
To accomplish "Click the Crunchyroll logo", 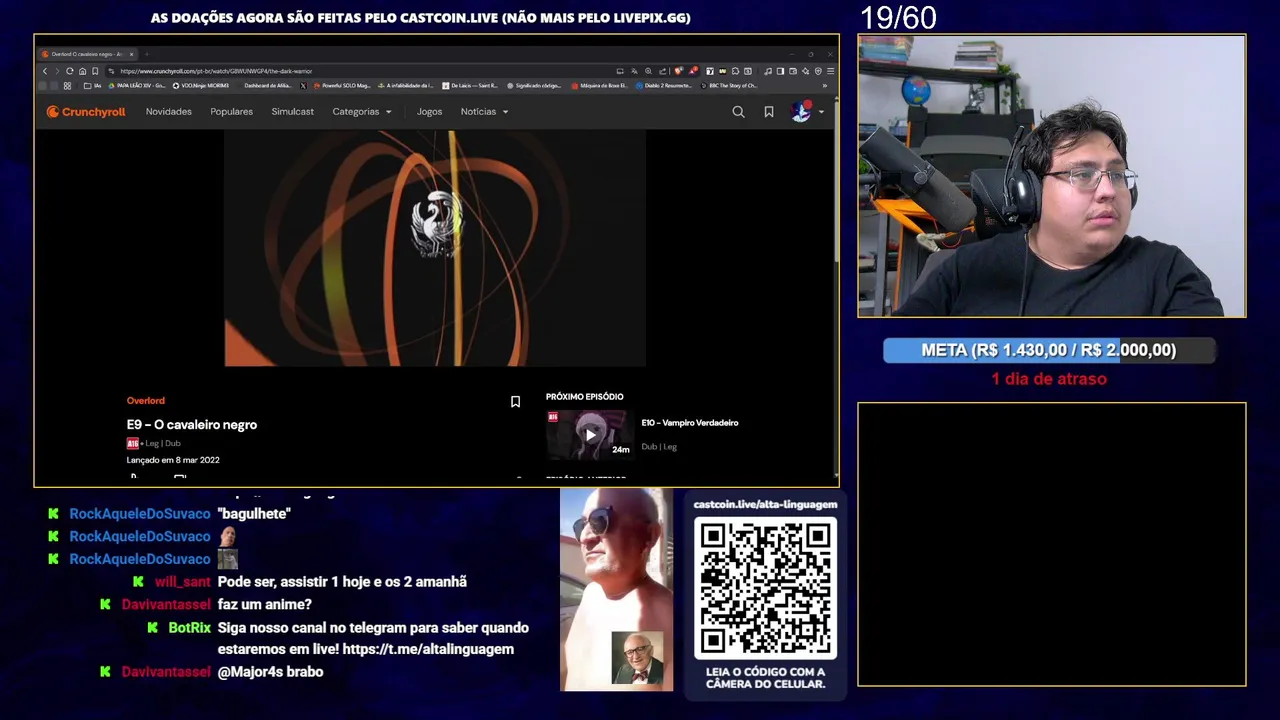I will [86, 112].
